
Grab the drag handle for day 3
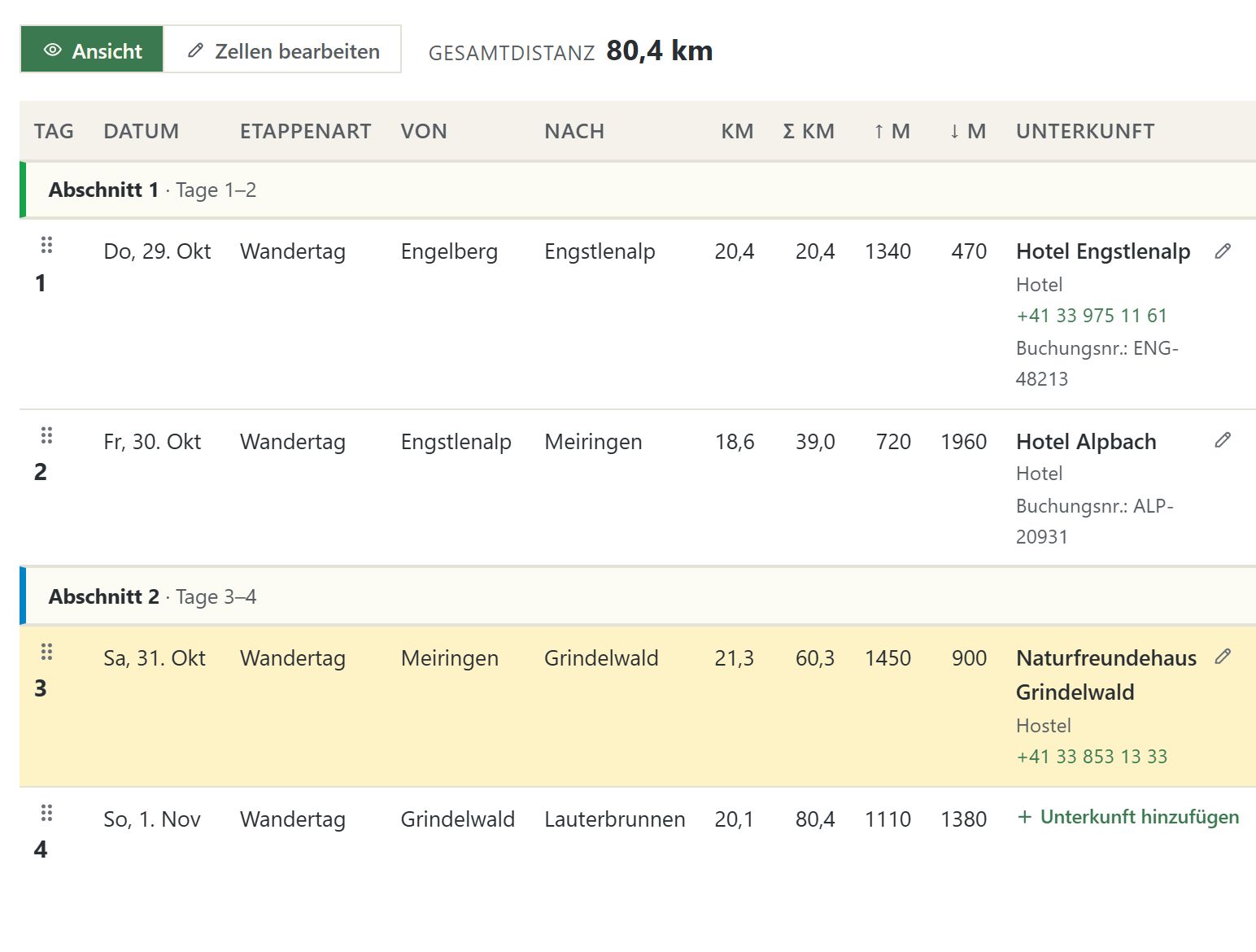pyautogui.click(x=46, y=652)
